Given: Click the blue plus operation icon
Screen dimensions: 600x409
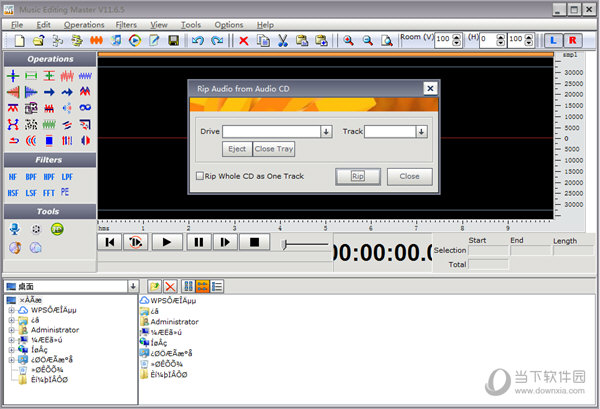Looking at the screenshot, I should coord(13,76).
